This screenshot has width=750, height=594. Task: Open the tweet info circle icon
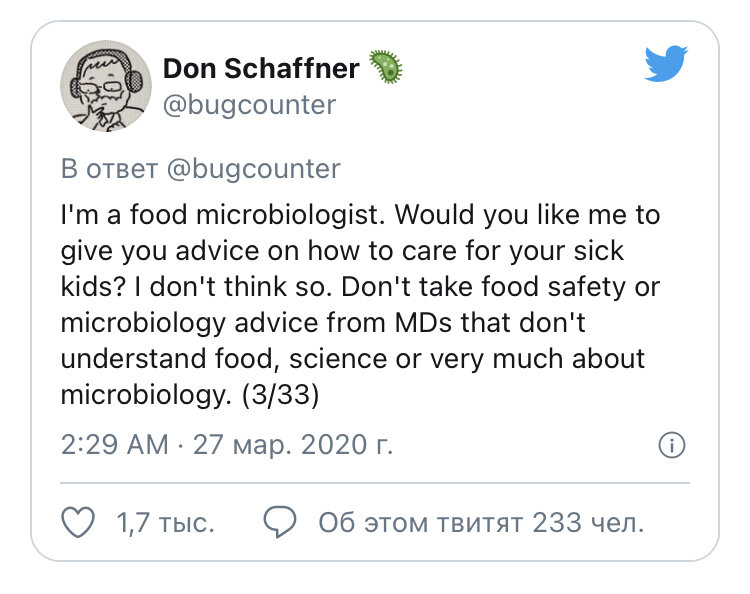[x=672, y=445]
